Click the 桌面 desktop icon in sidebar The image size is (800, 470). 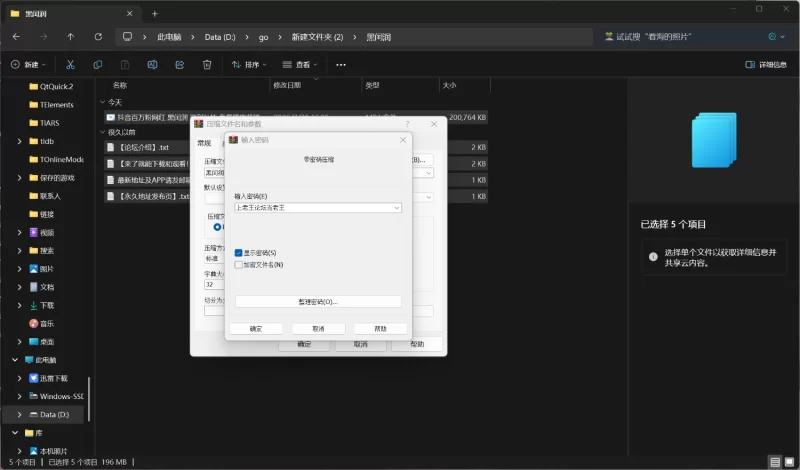(34, 342)
